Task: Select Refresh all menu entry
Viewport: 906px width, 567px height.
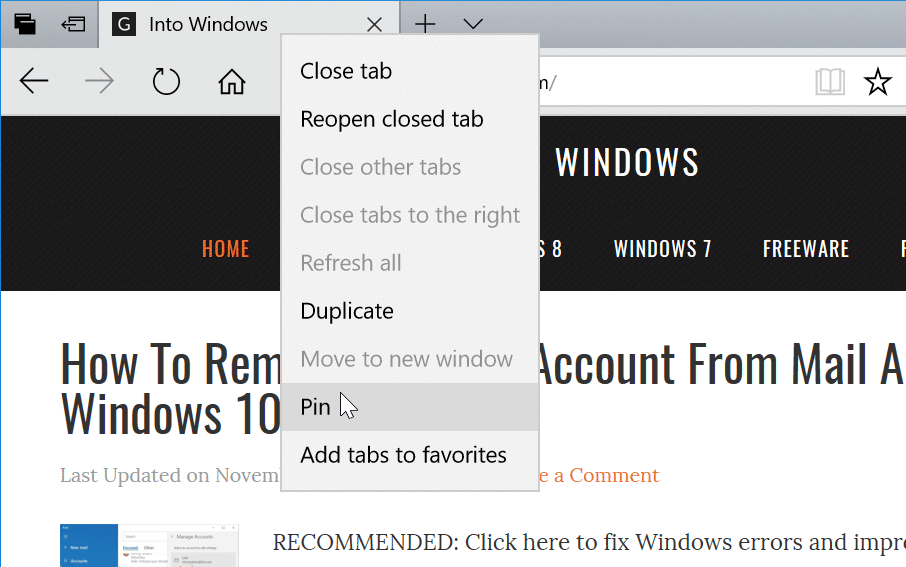Action: coord(410,263)
